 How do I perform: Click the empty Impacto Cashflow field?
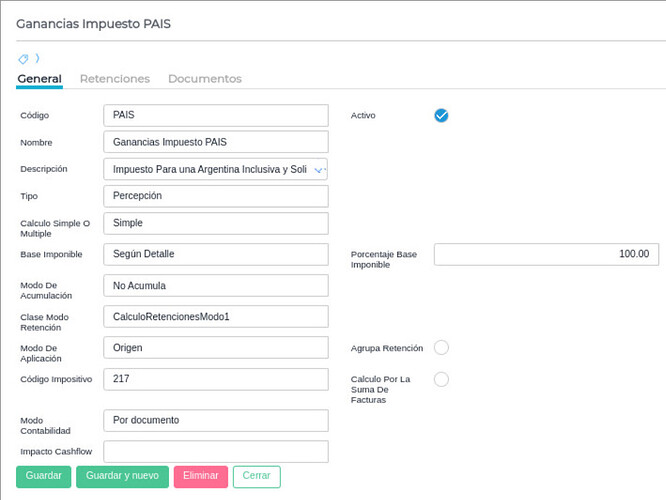[x=215, y=451]
